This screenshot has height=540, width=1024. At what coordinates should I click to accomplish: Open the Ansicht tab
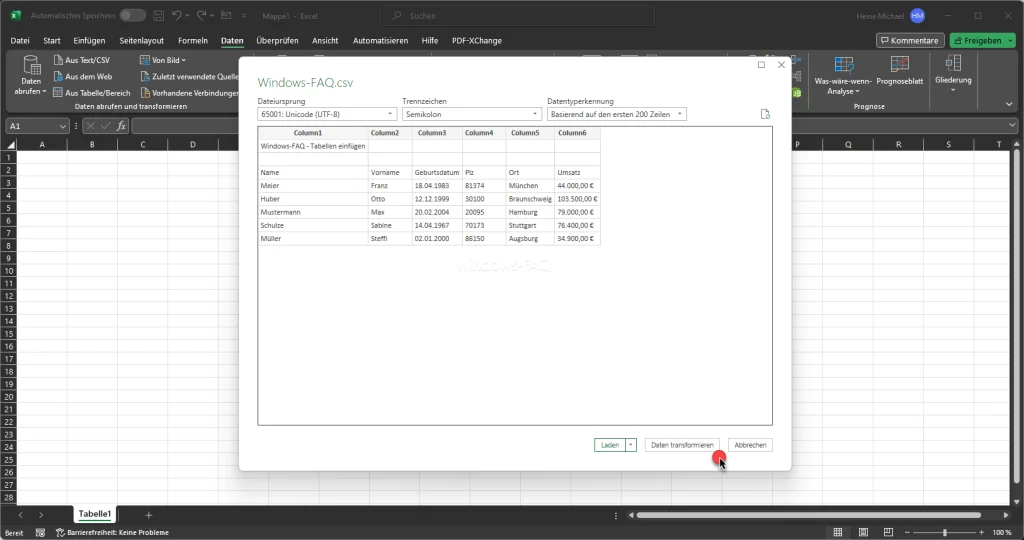[325, 40]
